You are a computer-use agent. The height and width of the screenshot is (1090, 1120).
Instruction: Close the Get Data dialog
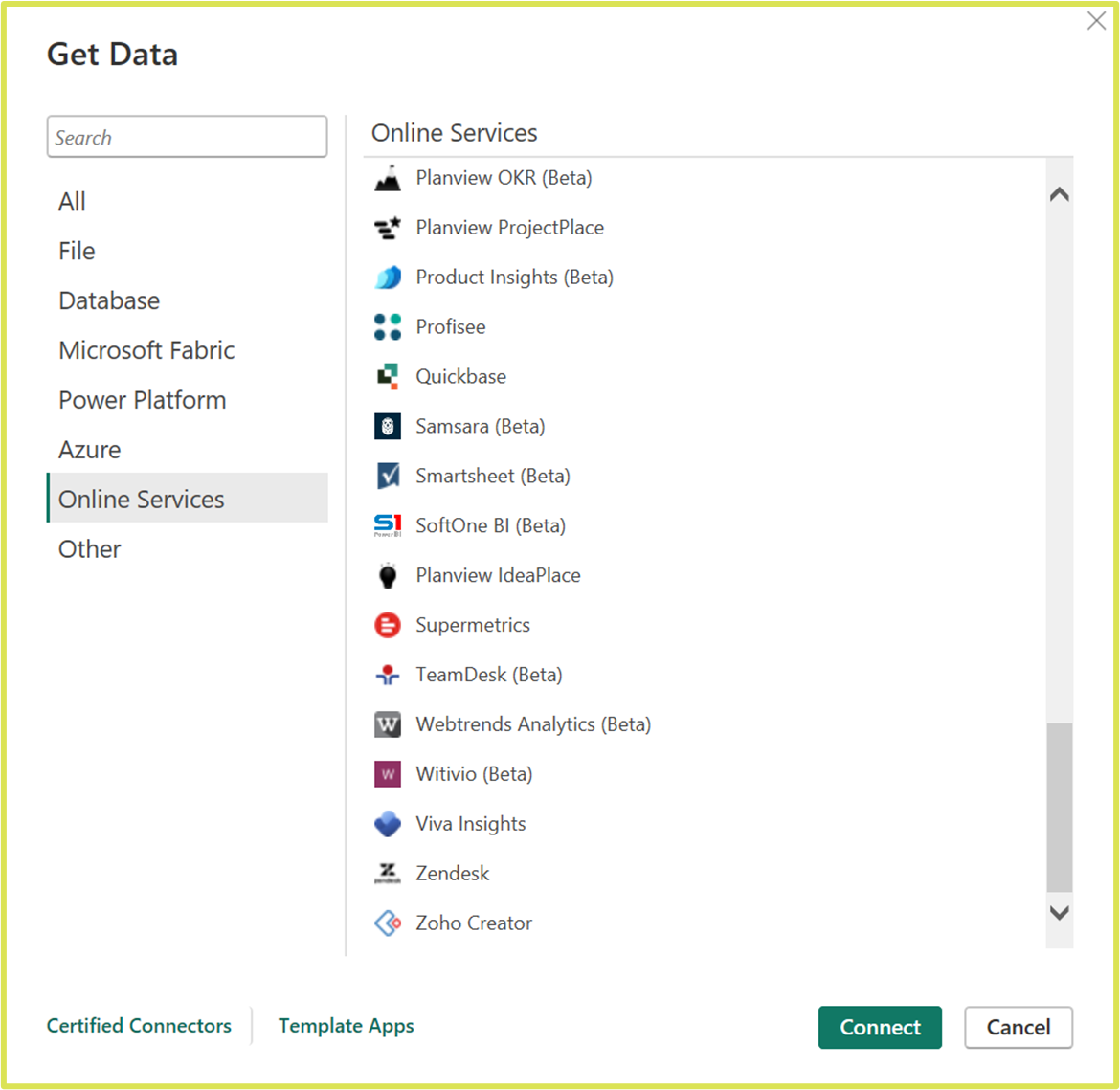click(1096, 21)
